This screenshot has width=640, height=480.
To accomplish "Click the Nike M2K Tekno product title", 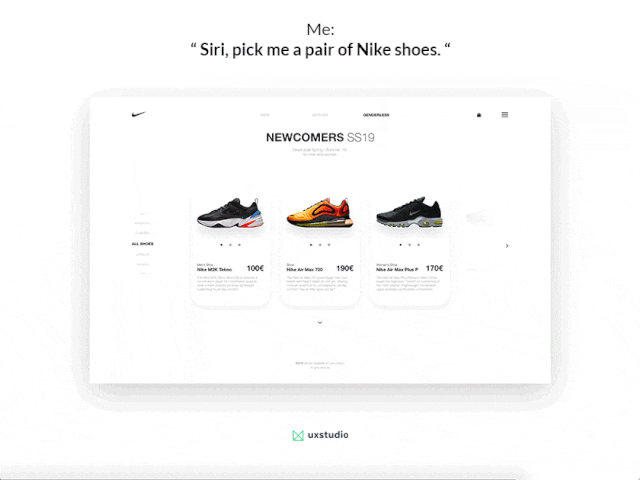I will tap(214, 270).
